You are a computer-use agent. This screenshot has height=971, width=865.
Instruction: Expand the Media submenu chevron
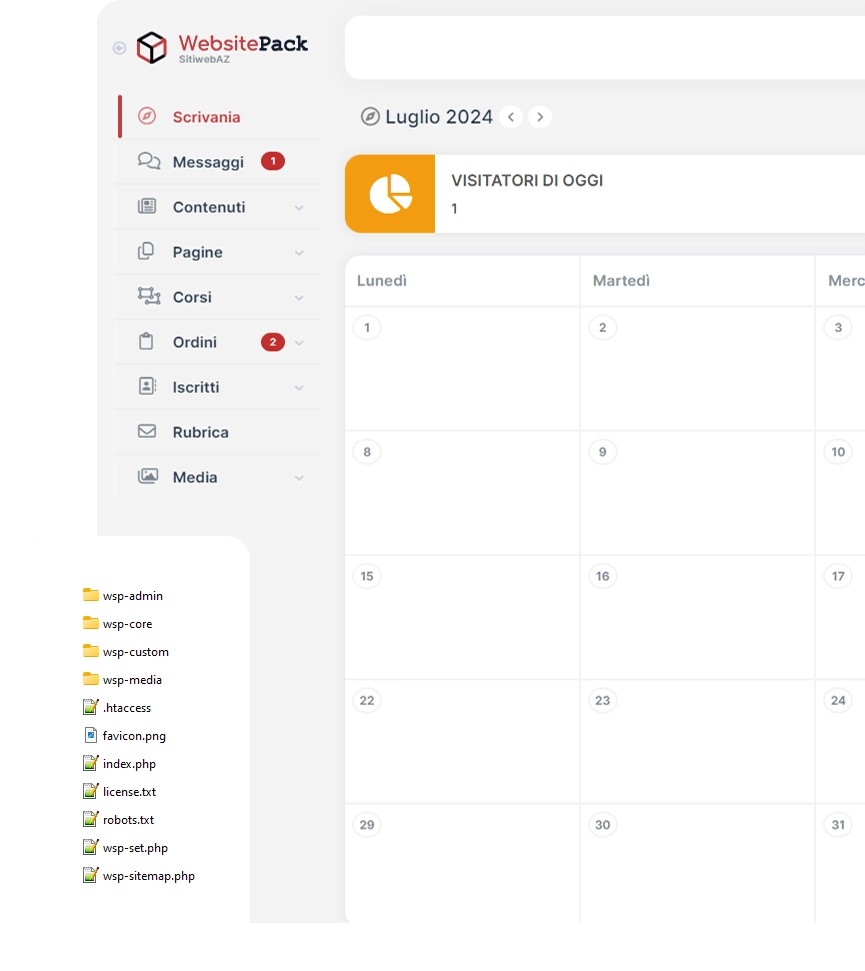(x=299, y=478)
